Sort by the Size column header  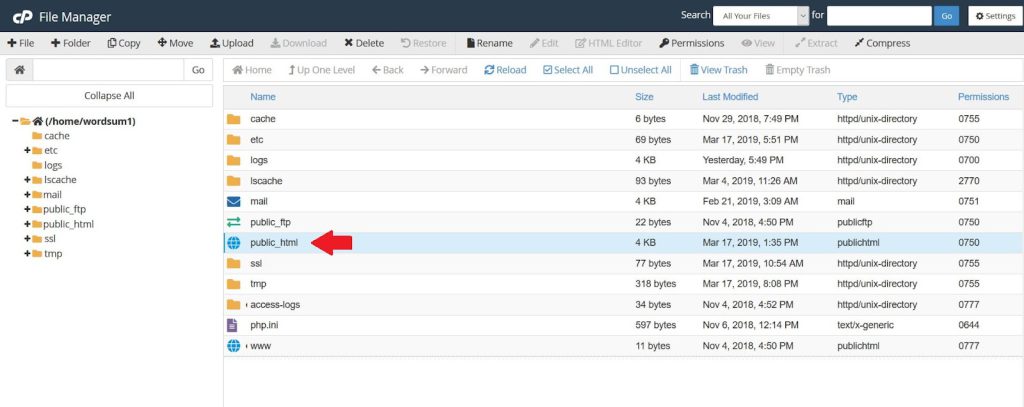coord(644,97)
